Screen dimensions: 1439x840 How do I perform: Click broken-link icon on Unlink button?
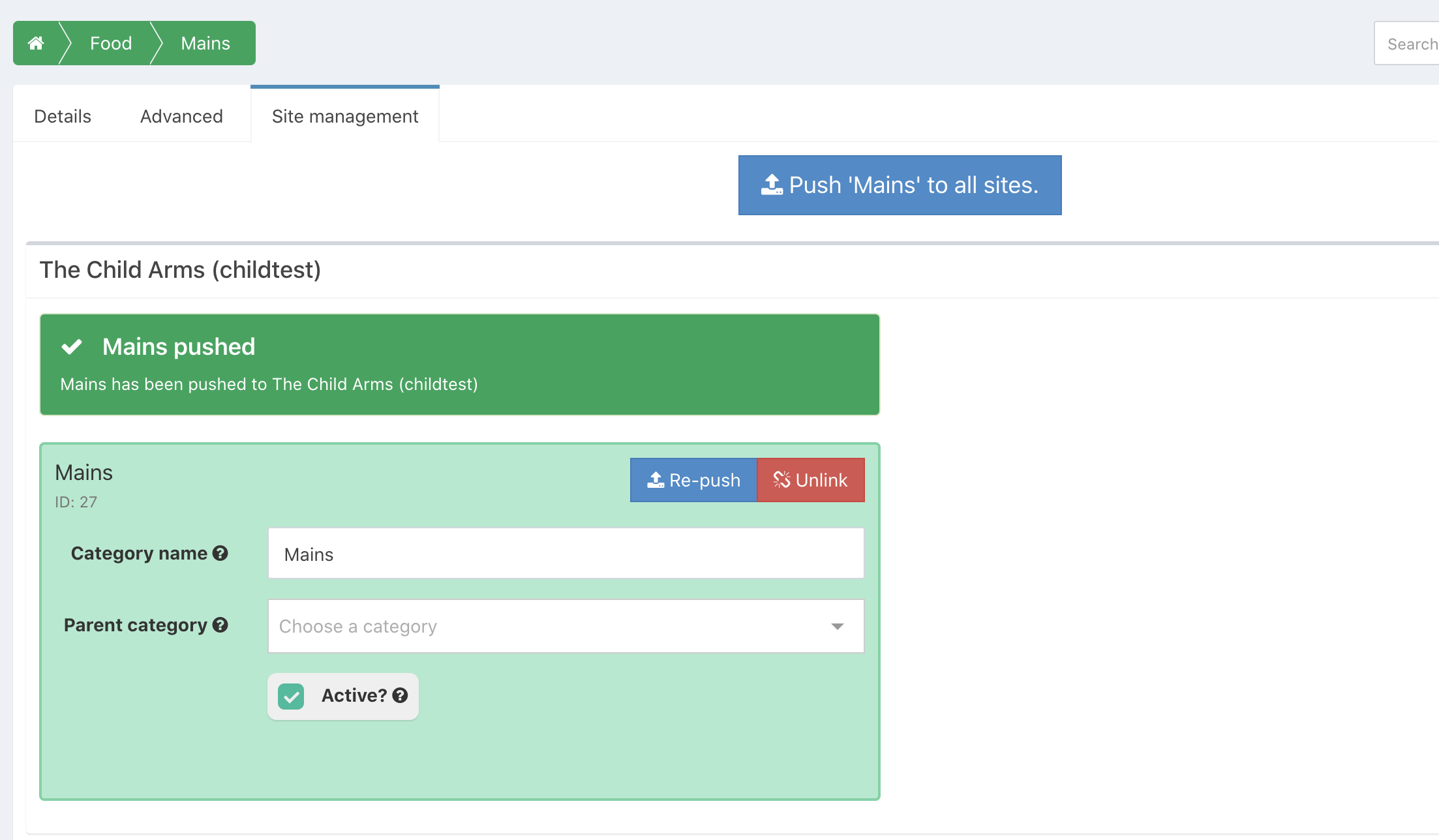pos(781,480)
